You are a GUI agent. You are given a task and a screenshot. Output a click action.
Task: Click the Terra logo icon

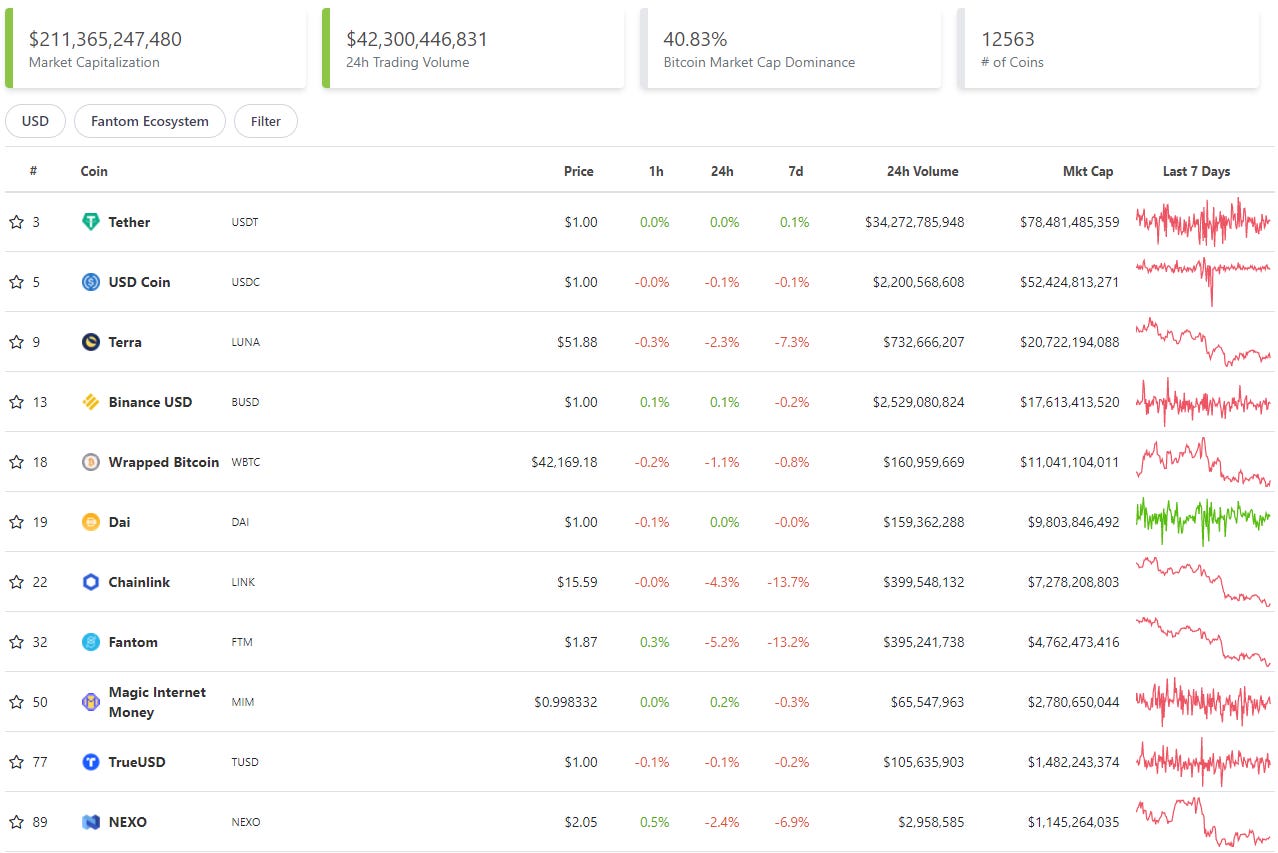pos(91,342)
